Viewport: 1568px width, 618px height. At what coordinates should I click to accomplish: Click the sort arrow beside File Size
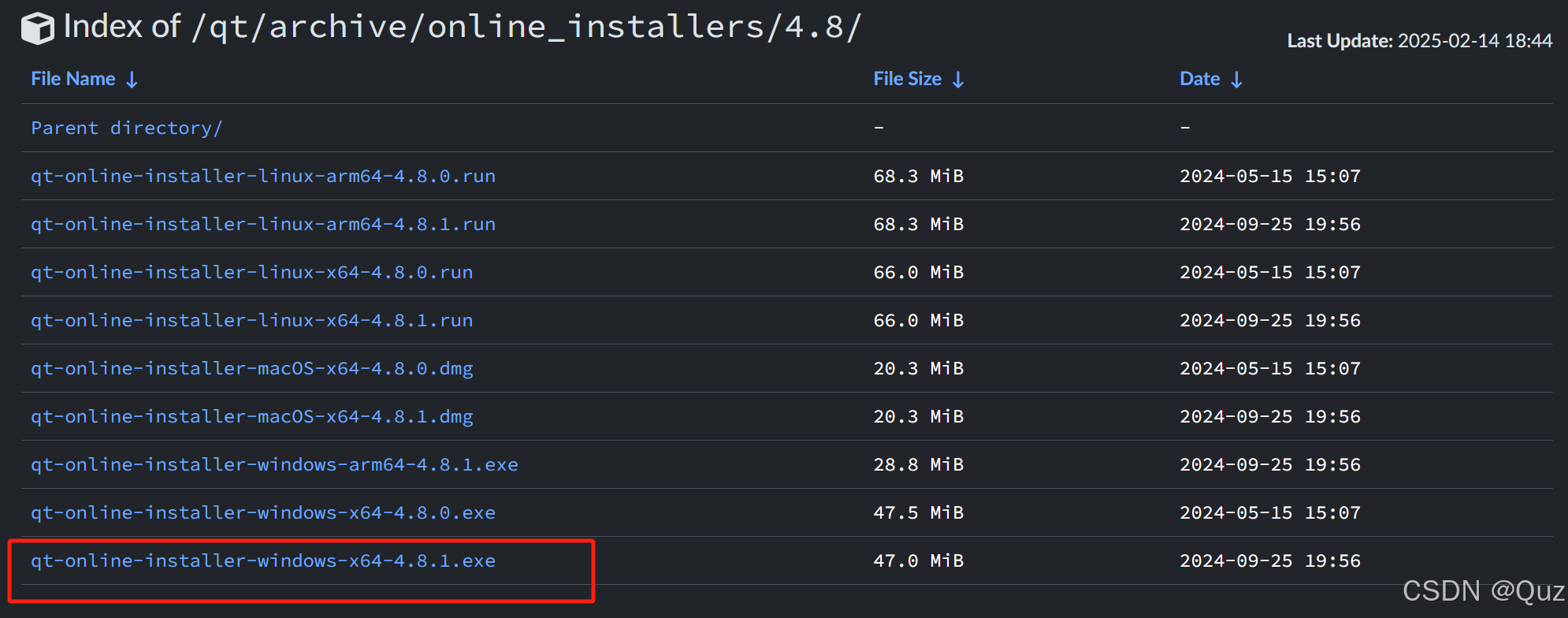click(958, 80)
